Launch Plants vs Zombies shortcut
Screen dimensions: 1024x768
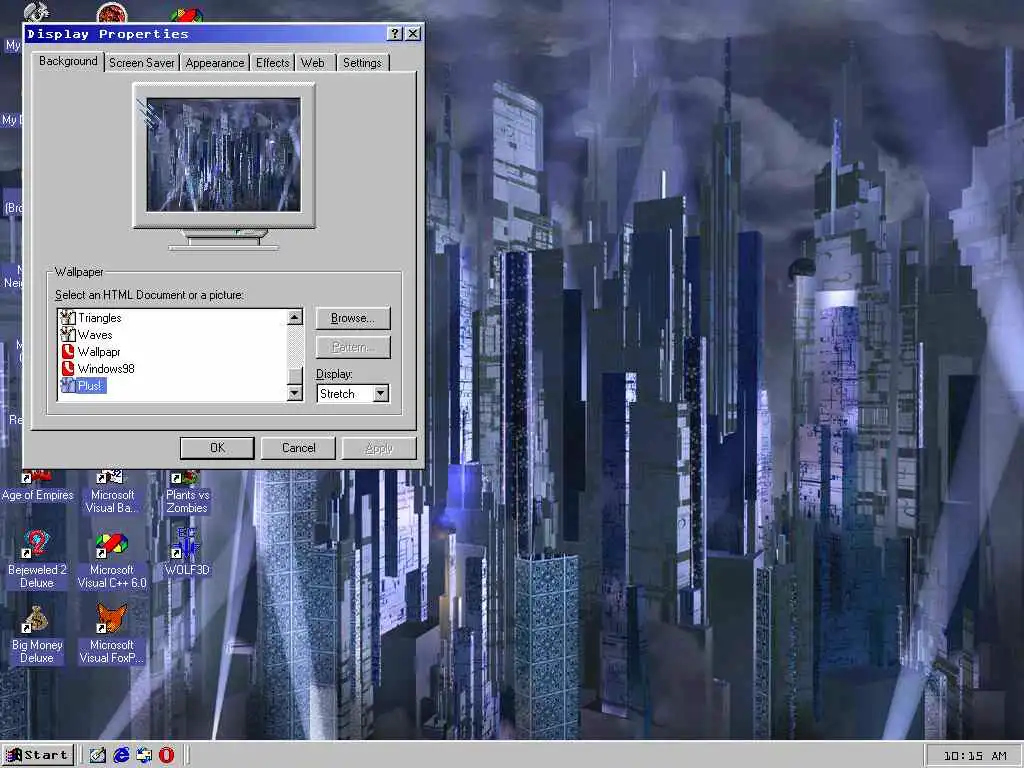click(x=187, y=492)
